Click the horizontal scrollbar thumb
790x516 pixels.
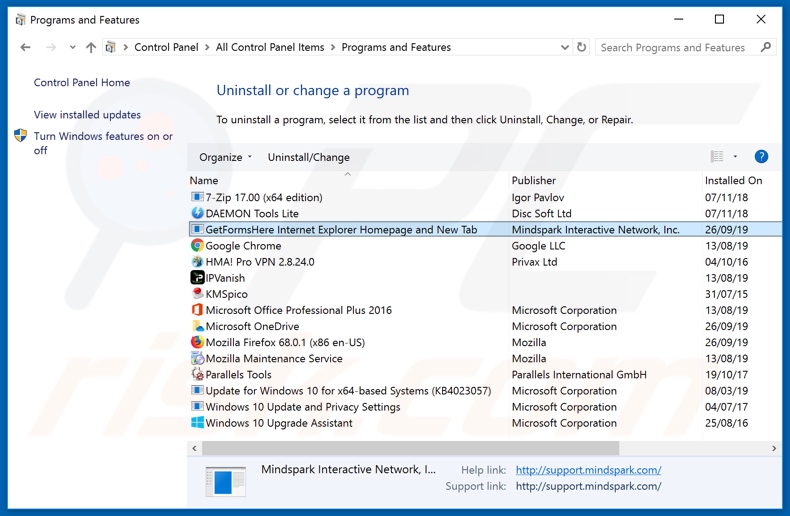pos(410,448)
